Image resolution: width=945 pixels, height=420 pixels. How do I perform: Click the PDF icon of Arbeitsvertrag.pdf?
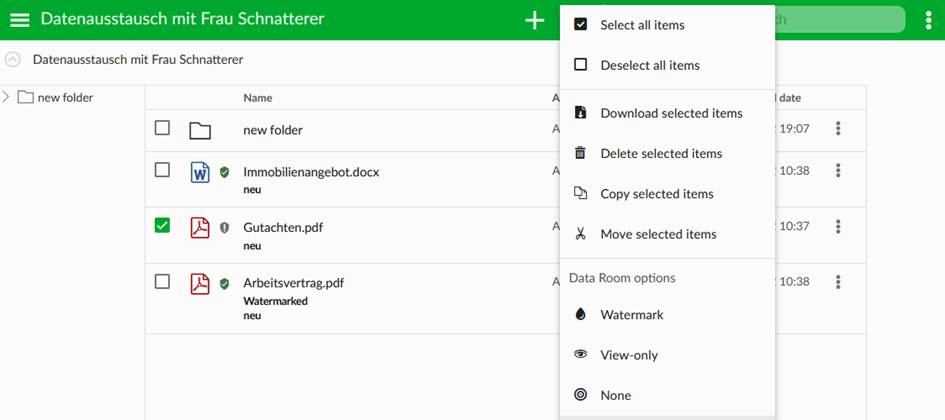(200, 283)
